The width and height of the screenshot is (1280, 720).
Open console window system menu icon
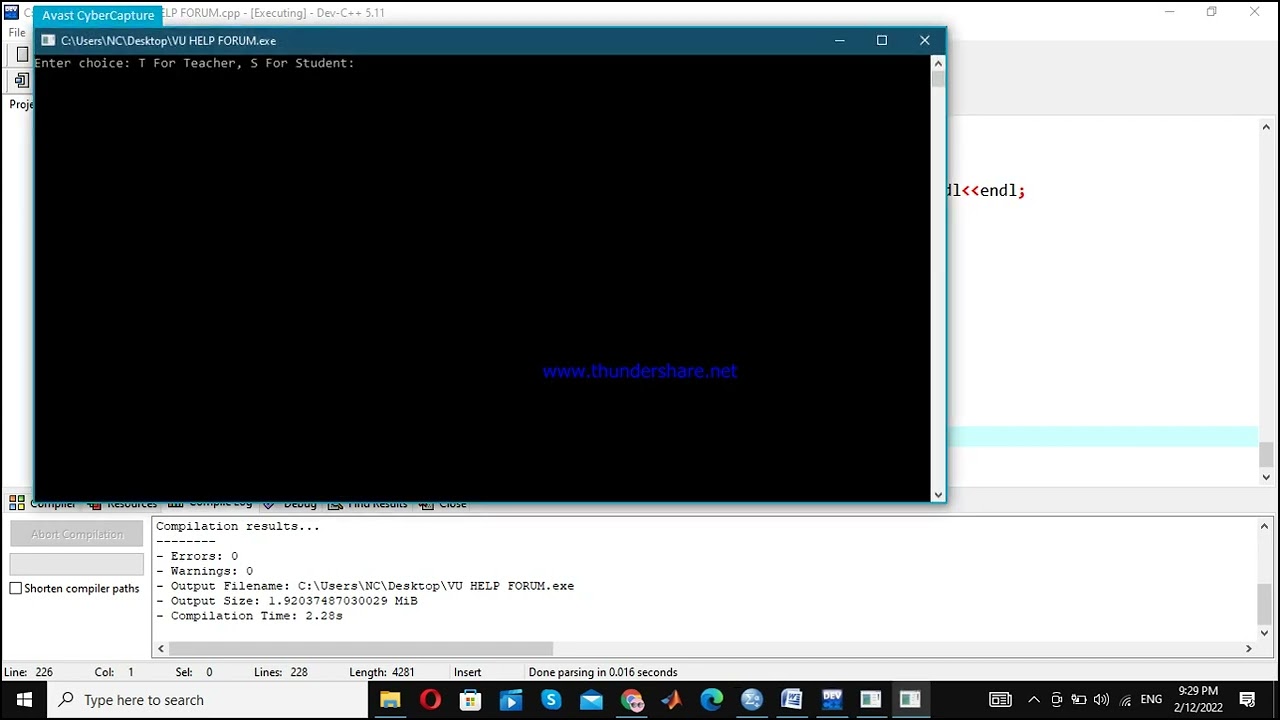tap(48, 41)
